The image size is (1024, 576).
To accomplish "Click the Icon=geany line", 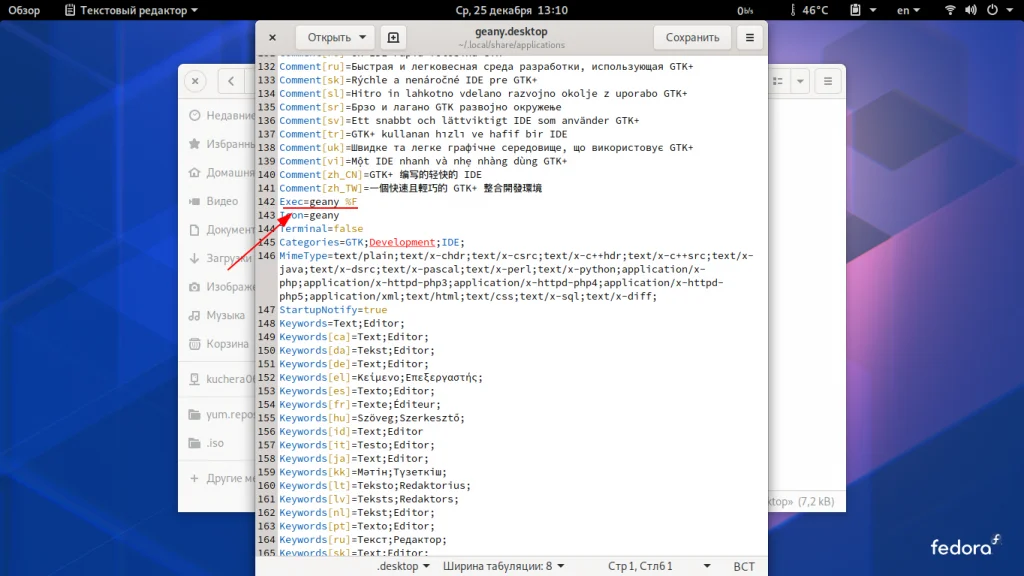I will [309, 215].
